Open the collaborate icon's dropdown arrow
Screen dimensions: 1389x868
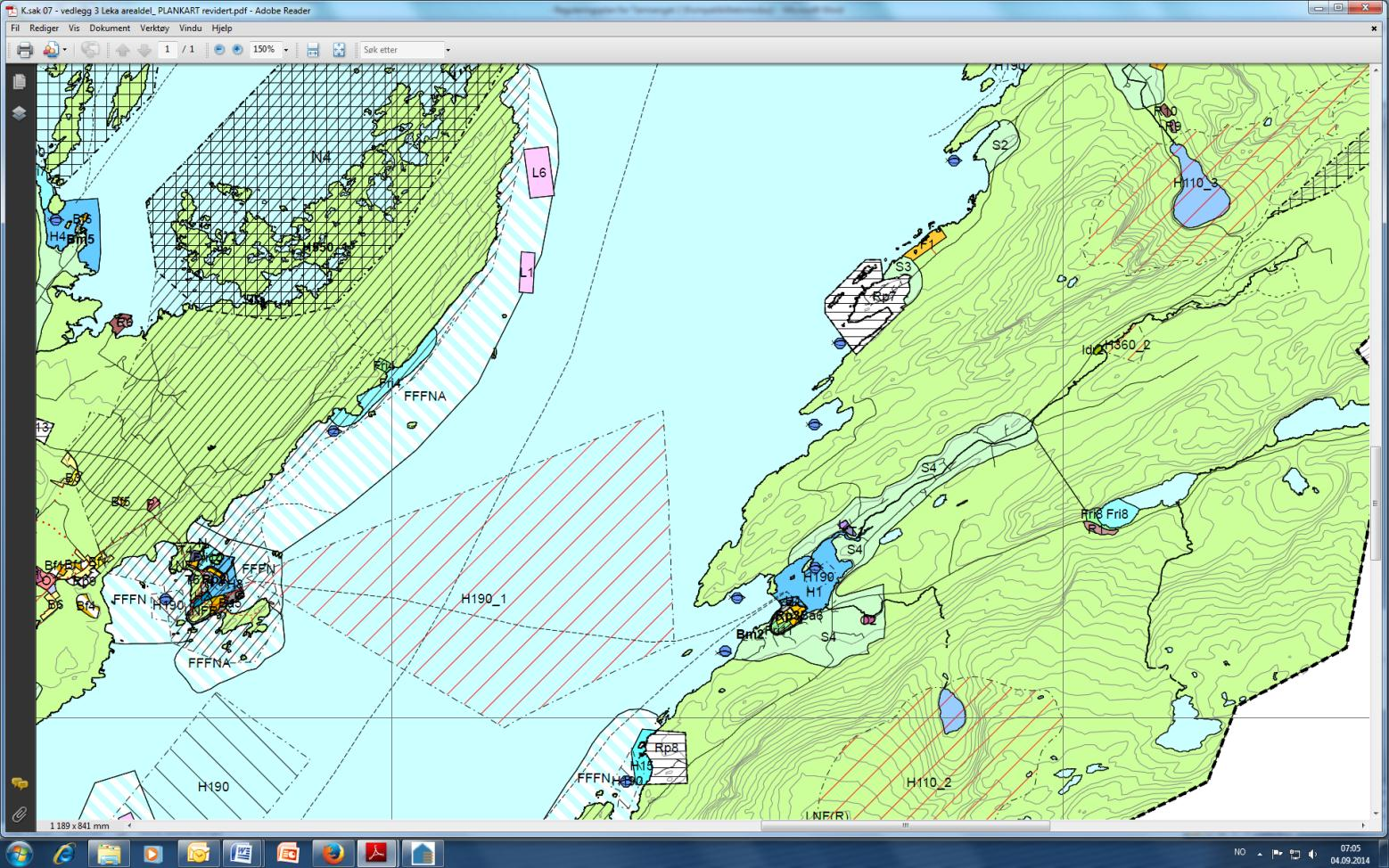[64, 50]
